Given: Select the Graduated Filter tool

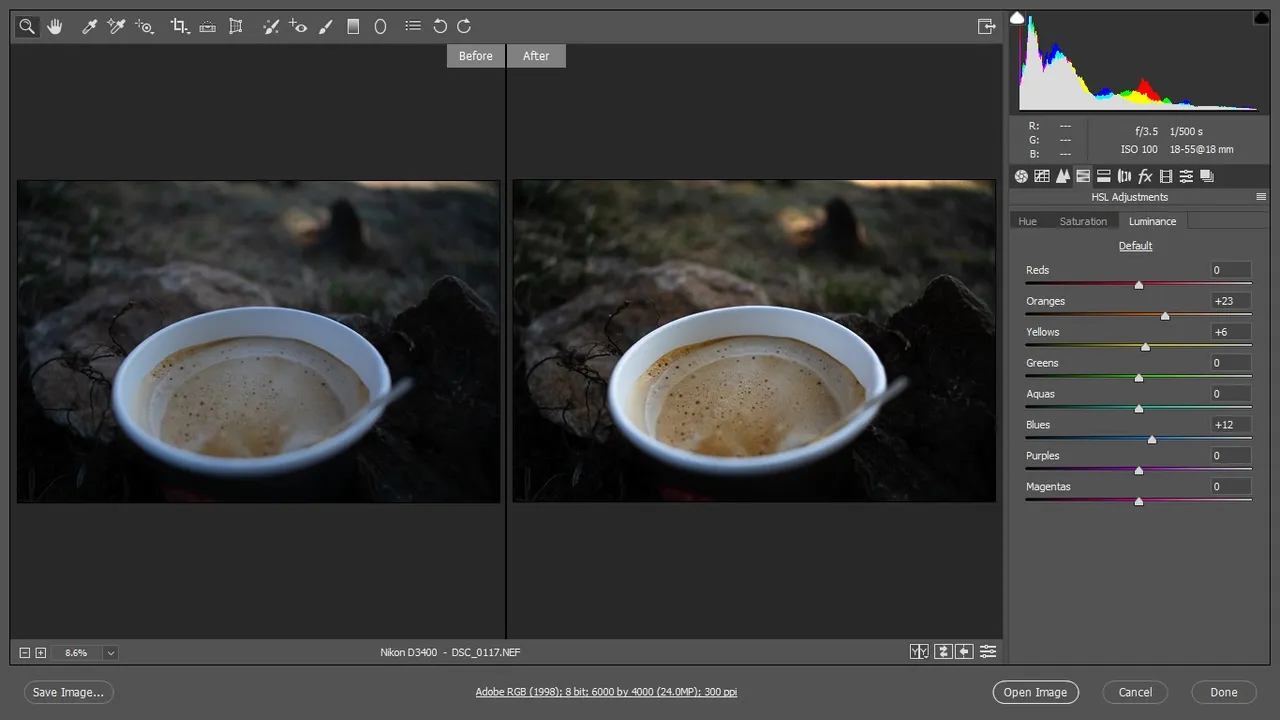Looking at the screenshot, I should pos(353,27).
